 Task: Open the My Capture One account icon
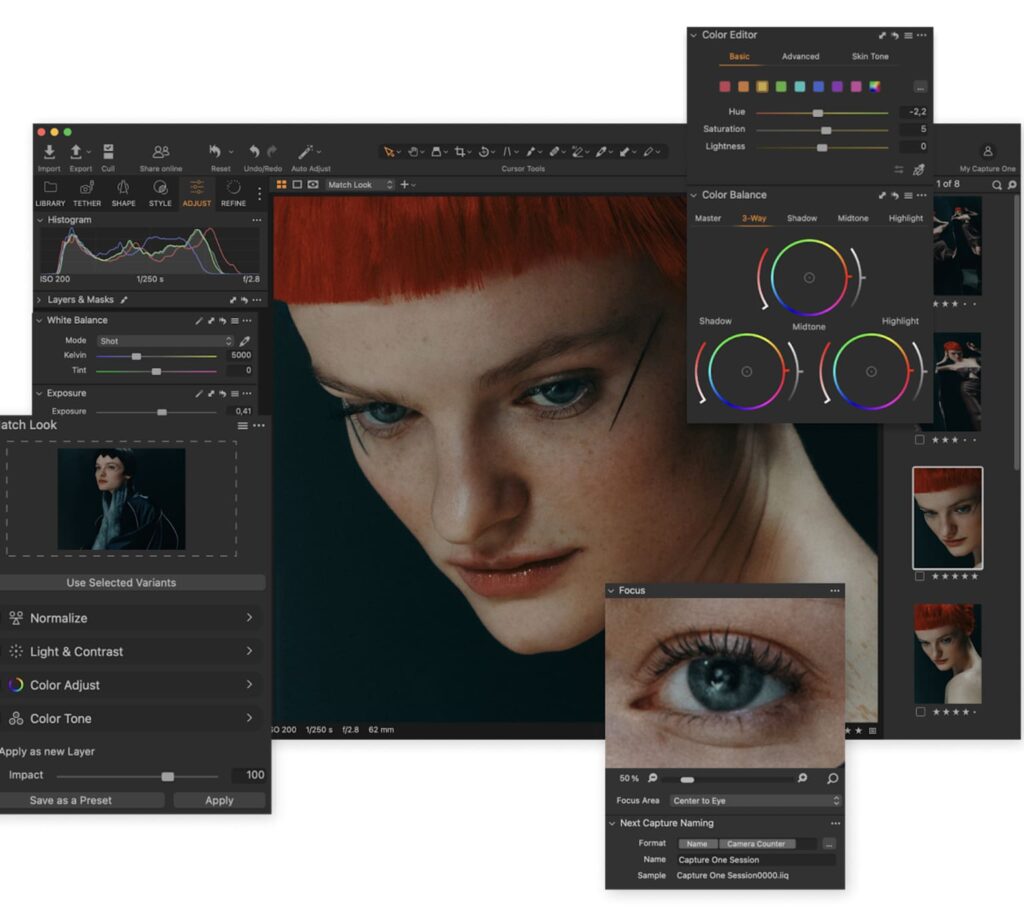987,151
